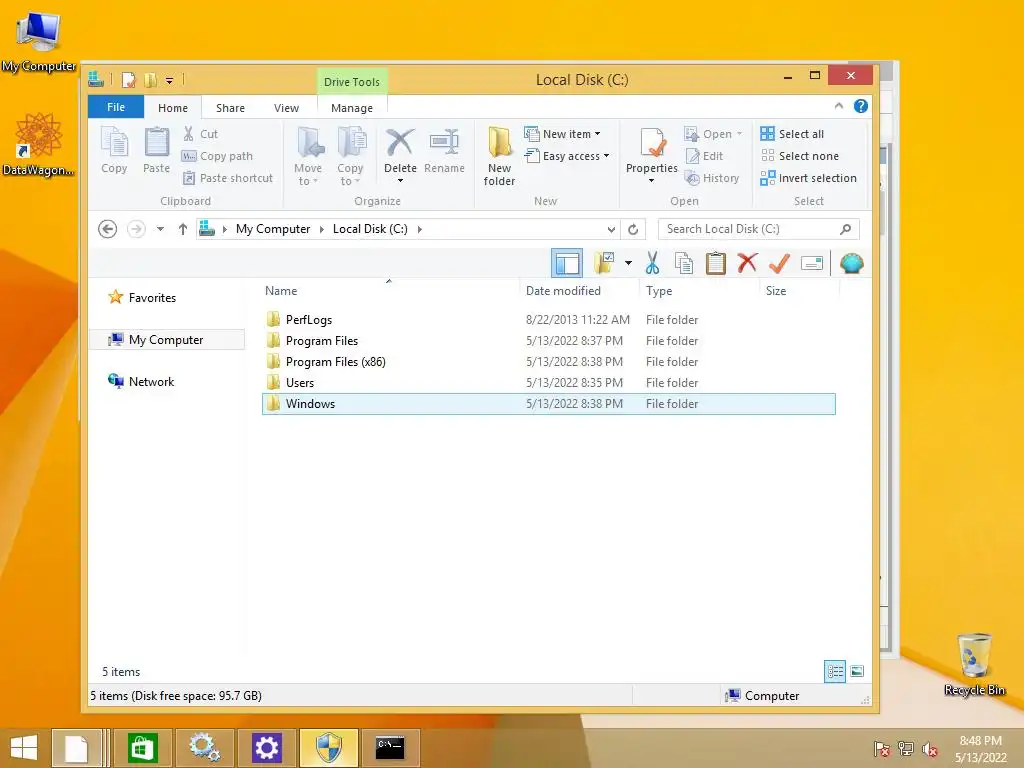Open the Store icon on taskbar
Viewport: 1024px width, 768px height.
click(x=143, y=748)
